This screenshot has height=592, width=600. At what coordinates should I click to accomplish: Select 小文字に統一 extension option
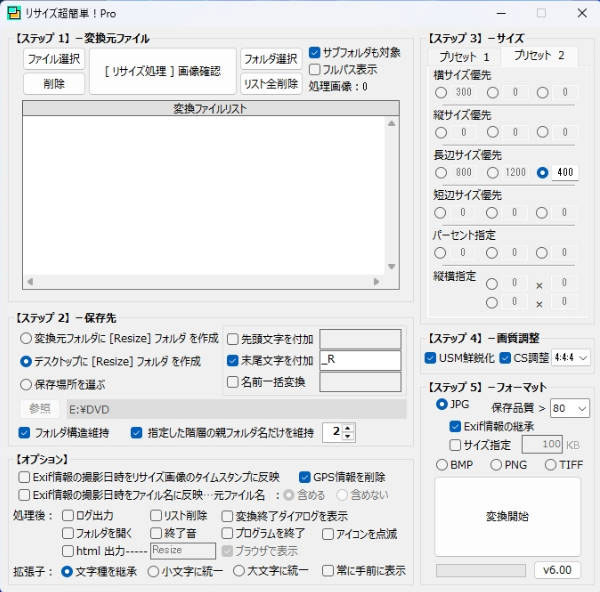click(153, 572)
